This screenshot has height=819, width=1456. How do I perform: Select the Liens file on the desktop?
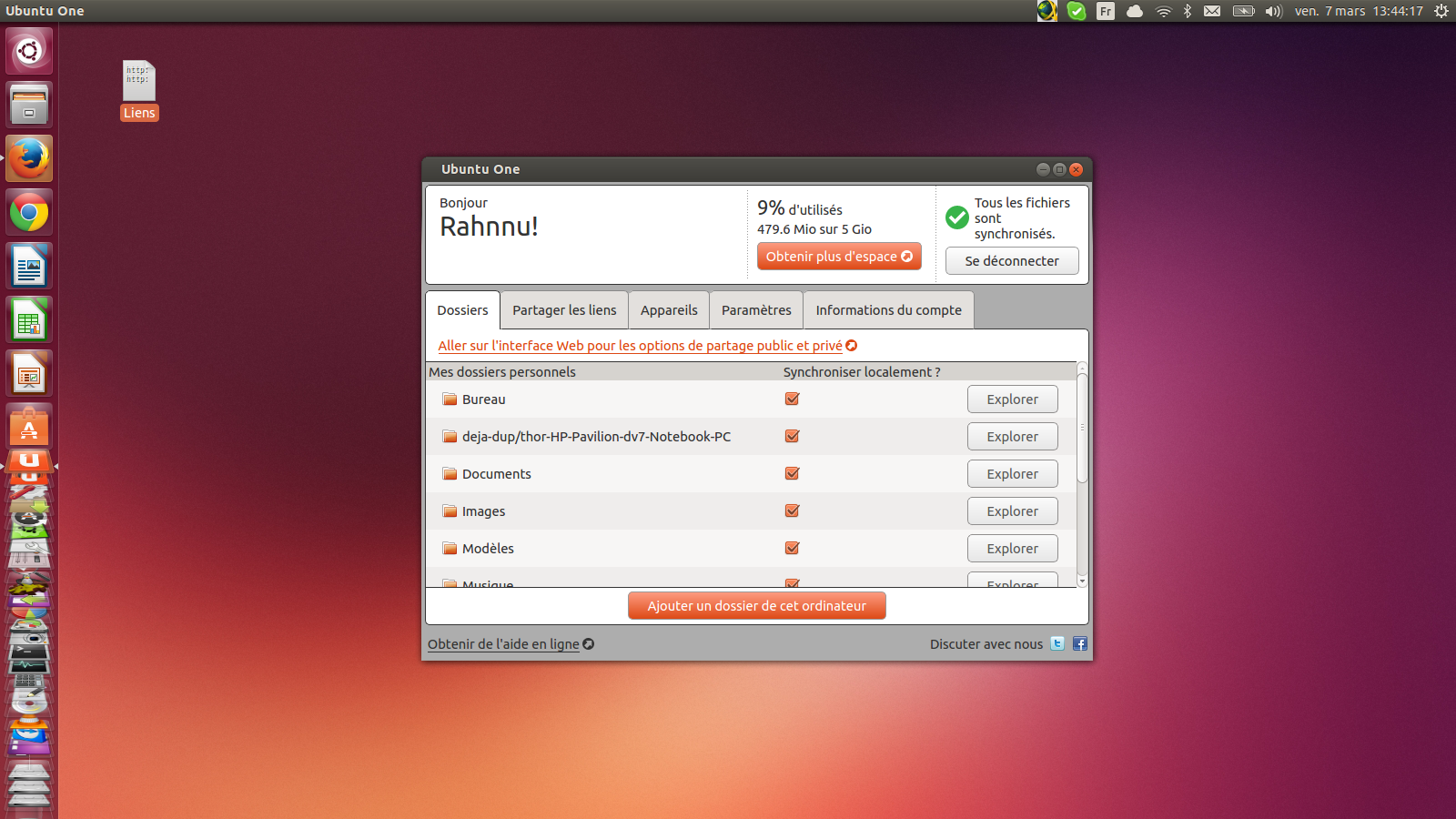click(139, 90)
